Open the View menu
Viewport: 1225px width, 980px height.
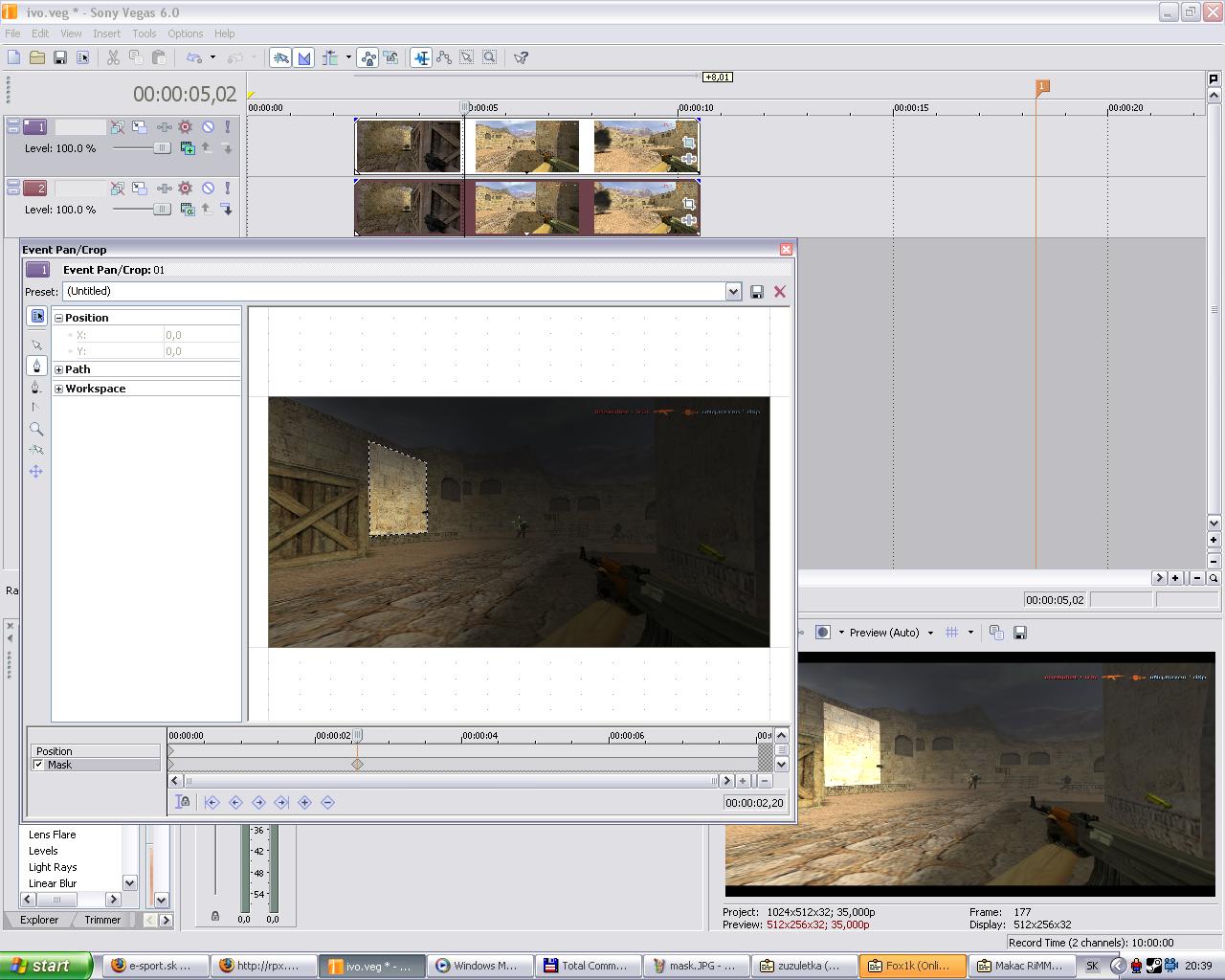[x=71, y=33]
